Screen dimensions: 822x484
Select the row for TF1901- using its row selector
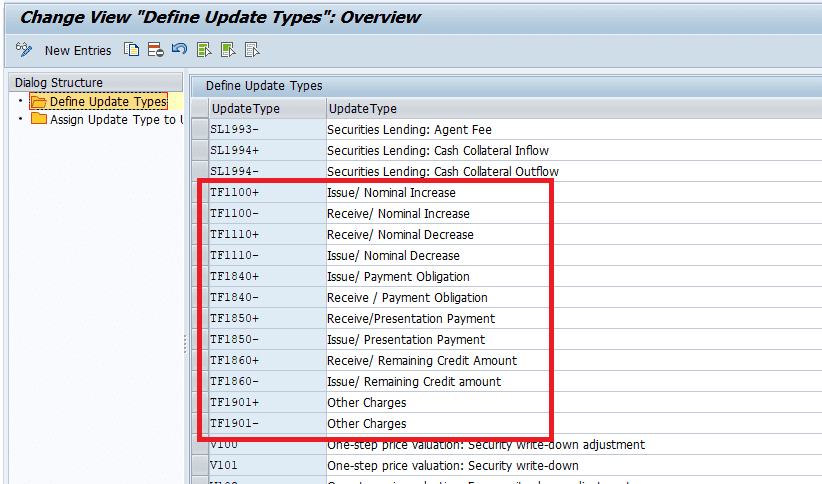click(198, 424)
